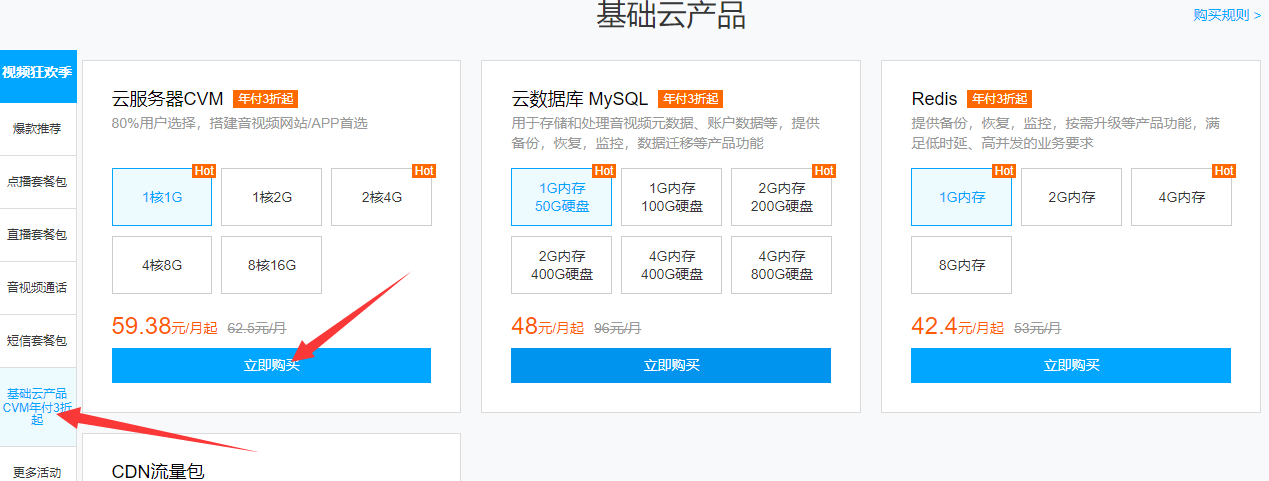Click Hot tag on MySQL 2G内存 200G硬盘
Image resolution: width=1269 pixels, height=481 pixels.
[x=824, y=171]
